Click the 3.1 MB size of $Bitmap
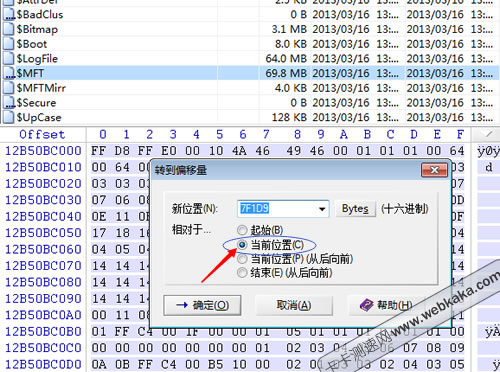Screen dimensions: 500x372 click(289, 29)
